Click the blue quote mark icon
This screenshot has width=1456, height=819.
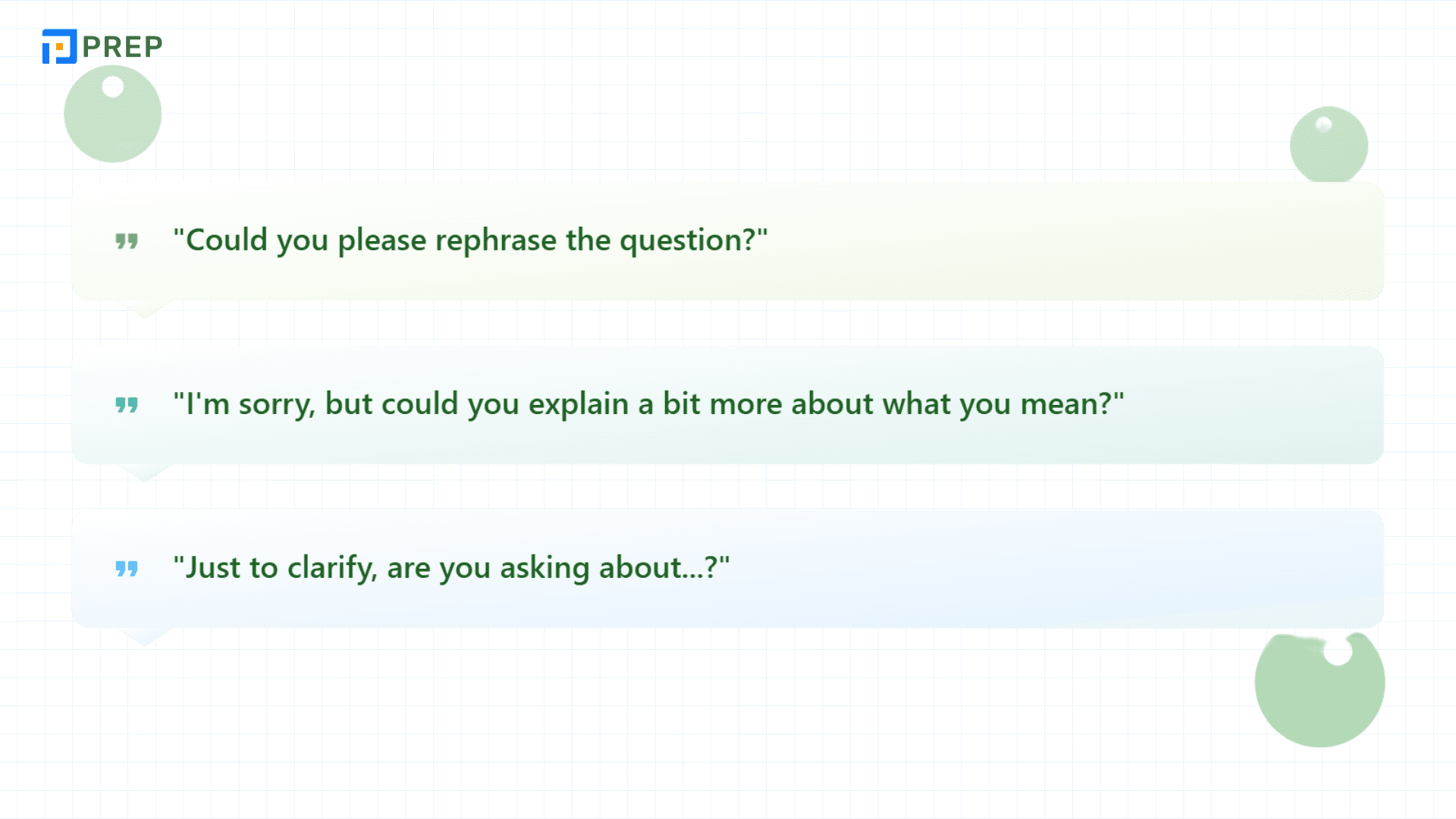tap(127, 569)
